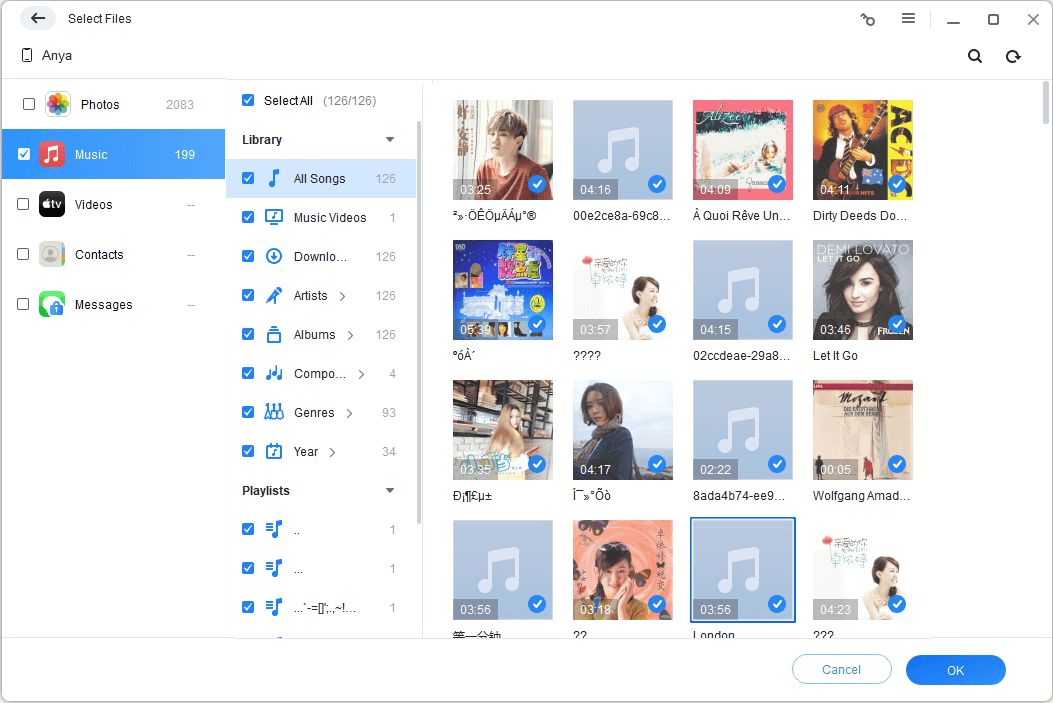The height and width of the screenshot is (703, 1053).
Task: Click the search magnifier icon
Action: (975, 57)
